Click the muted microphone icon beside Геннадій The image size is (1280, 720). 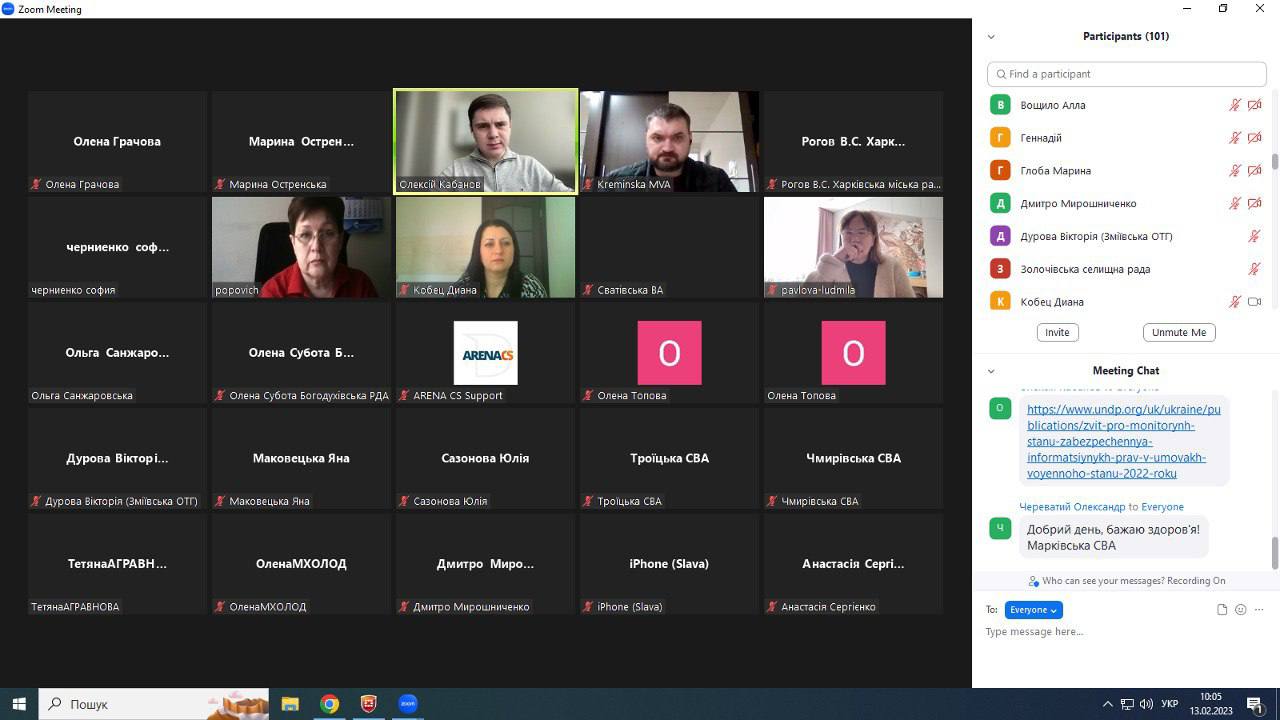click(x=1235, y=138)
